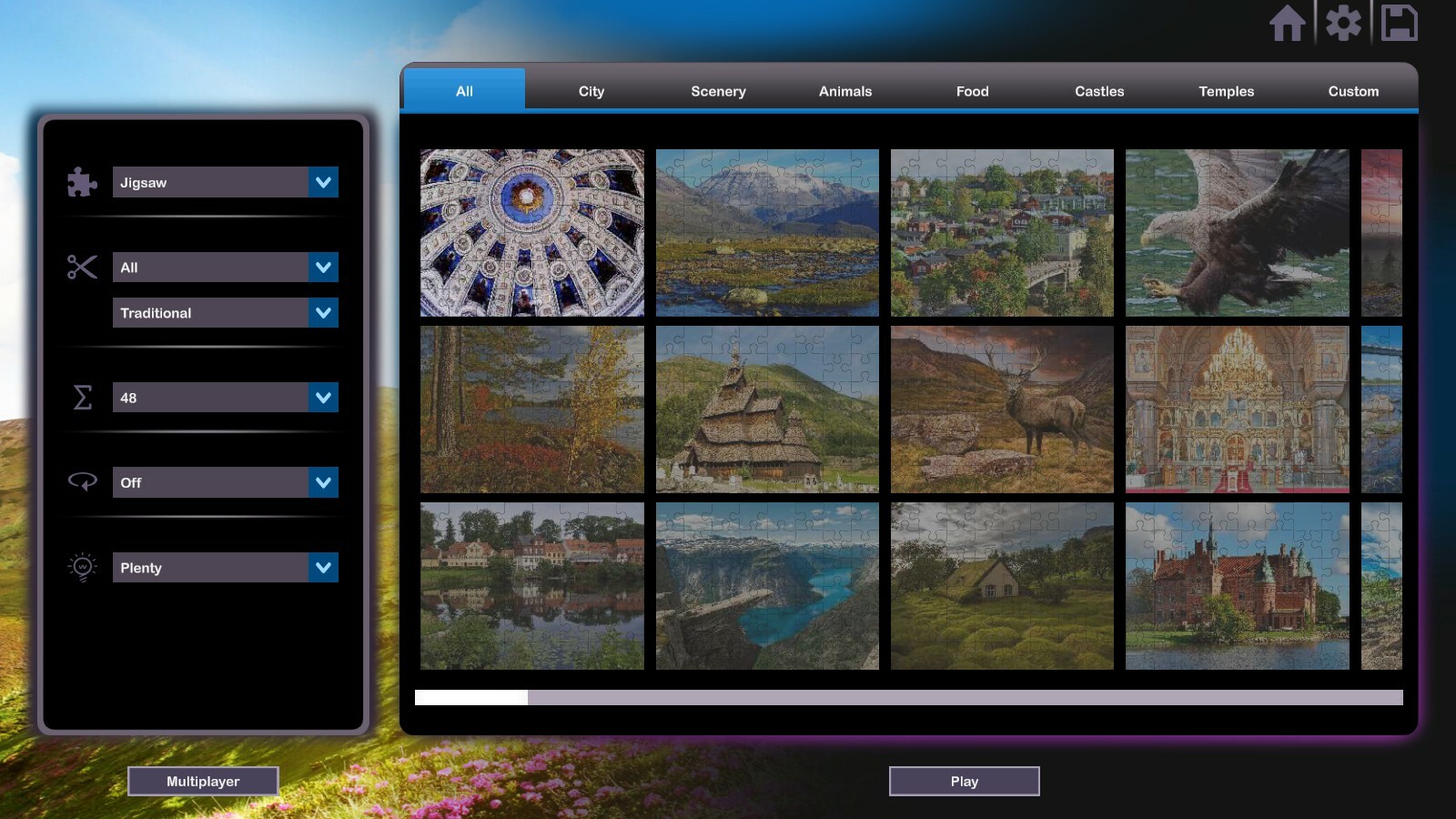This screenshot has height=819, width=1456.
Task: Select the eagle puzzle thumbnail
Action: pos(1236,232)
